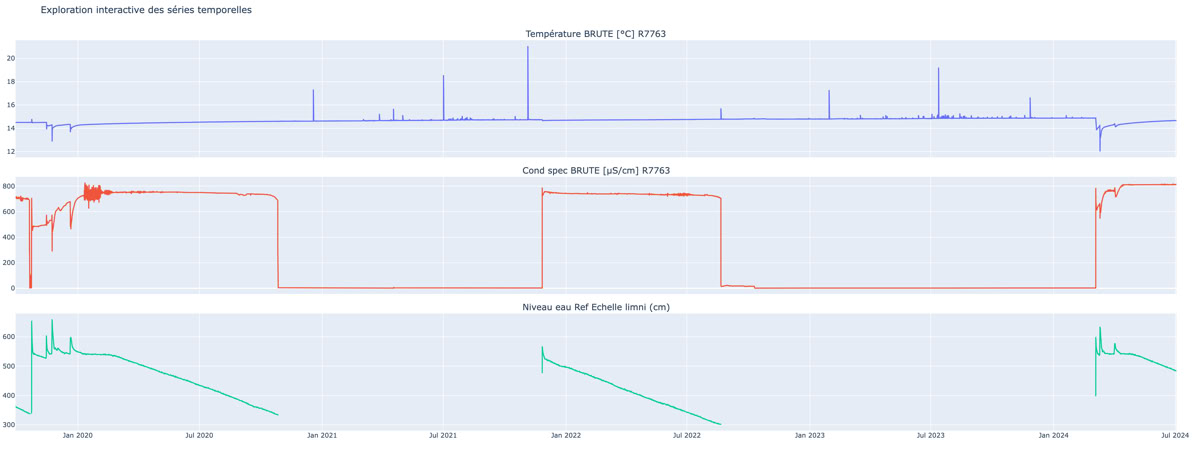Click the 'Jul 2021' x-axis label
This screenshot has height=454, width=1198.
443,436
